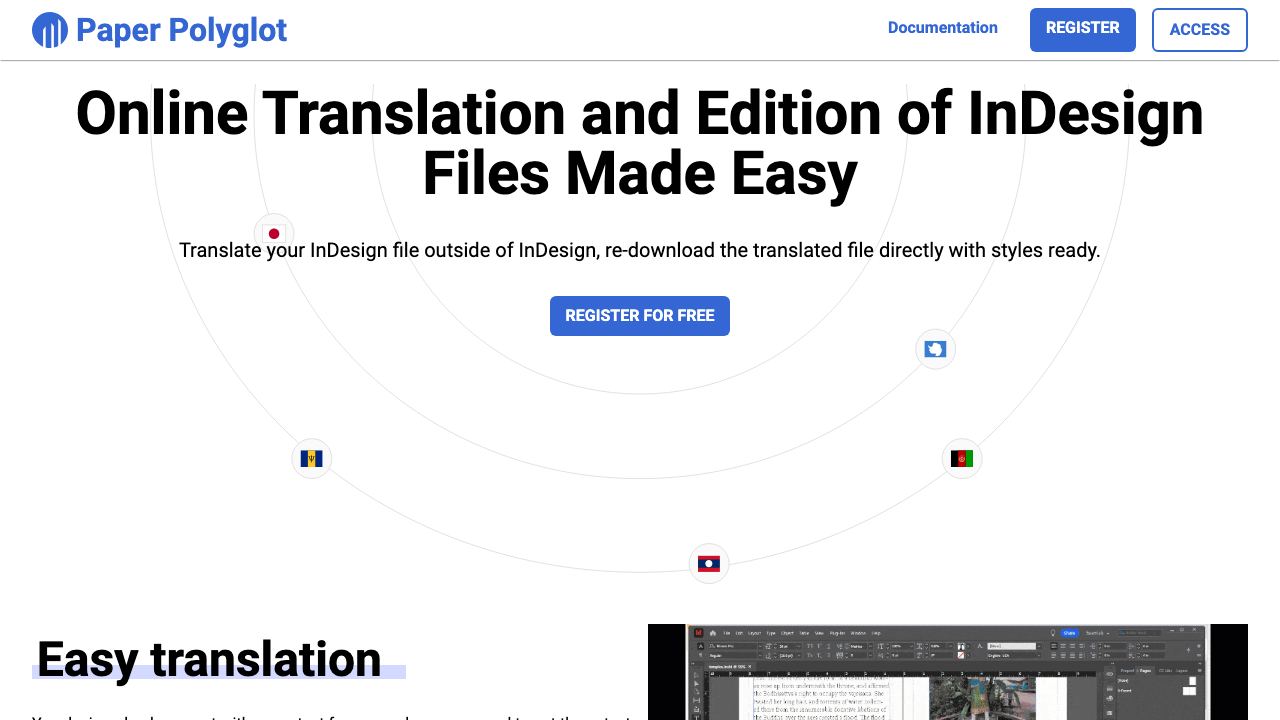Click the REGISTER button in header
1280x720 pixels.
coord(1083,29)
